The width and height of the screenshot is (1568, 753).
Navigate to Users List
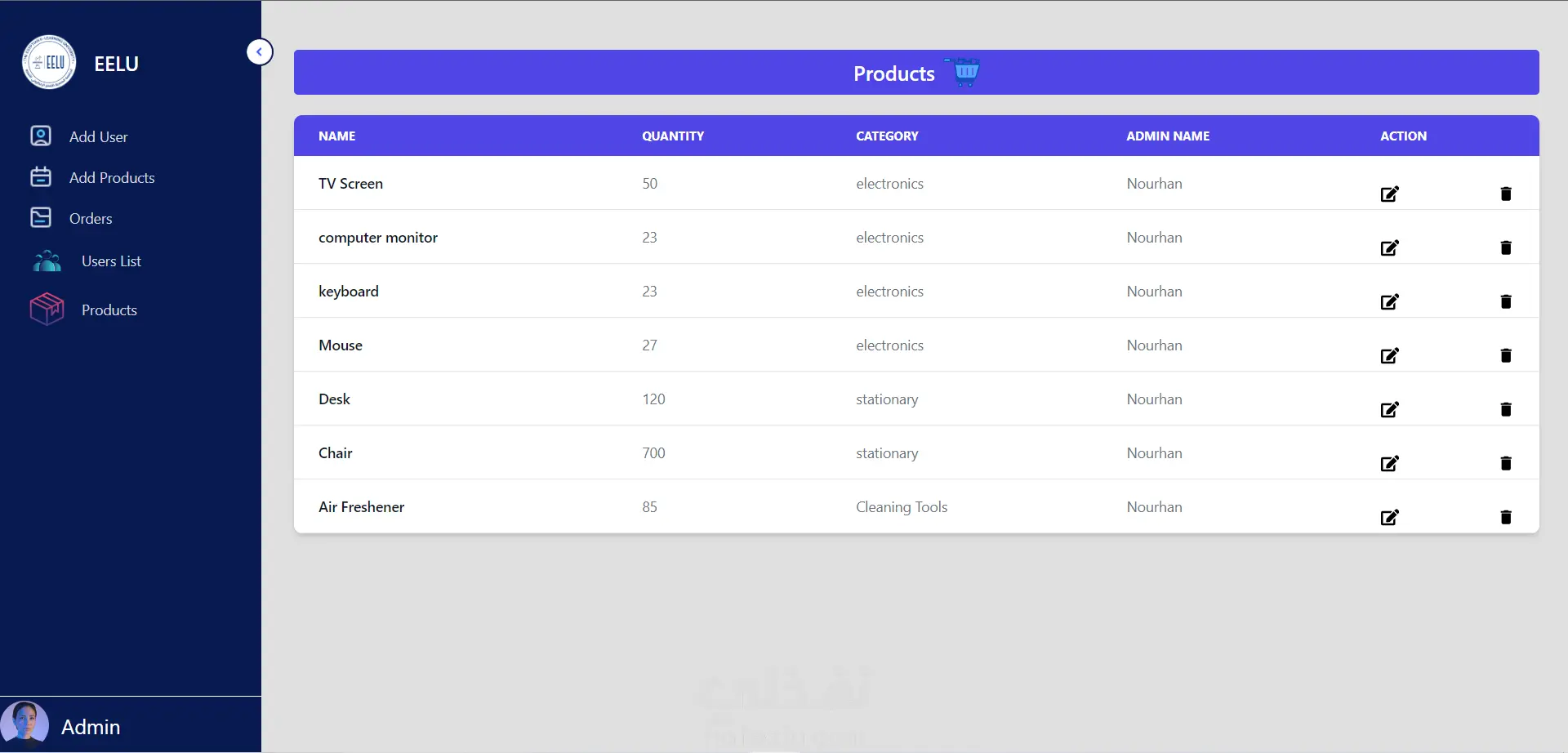click(111, 261)
